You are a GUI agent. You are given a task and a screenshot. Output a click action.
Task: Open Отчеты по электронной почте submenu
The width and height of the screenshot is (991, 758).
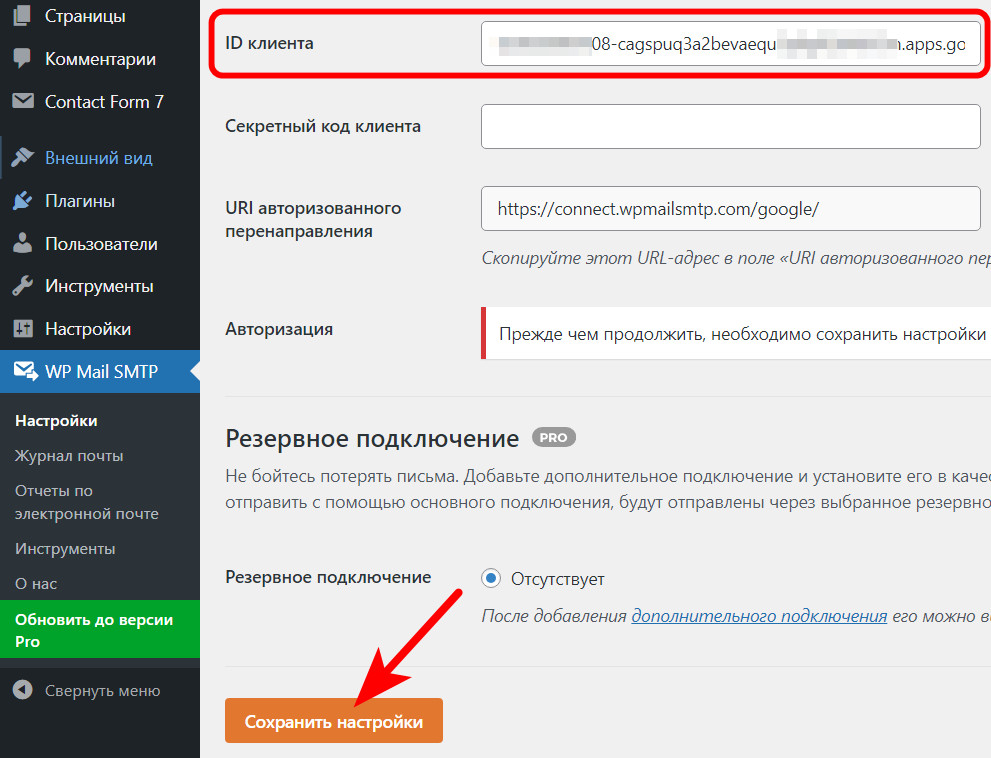(x=87, y=502)
